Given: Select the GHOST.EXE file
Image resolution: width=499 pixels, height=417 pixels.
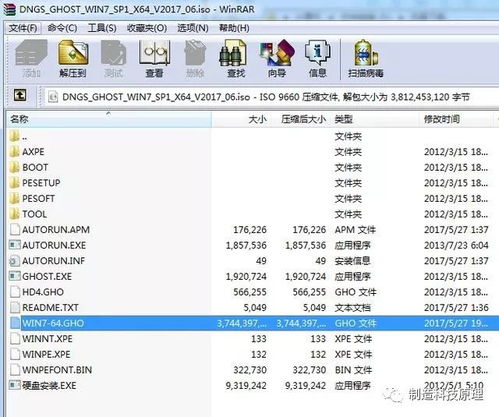Looking at the screenshot, I should [47, 276].
